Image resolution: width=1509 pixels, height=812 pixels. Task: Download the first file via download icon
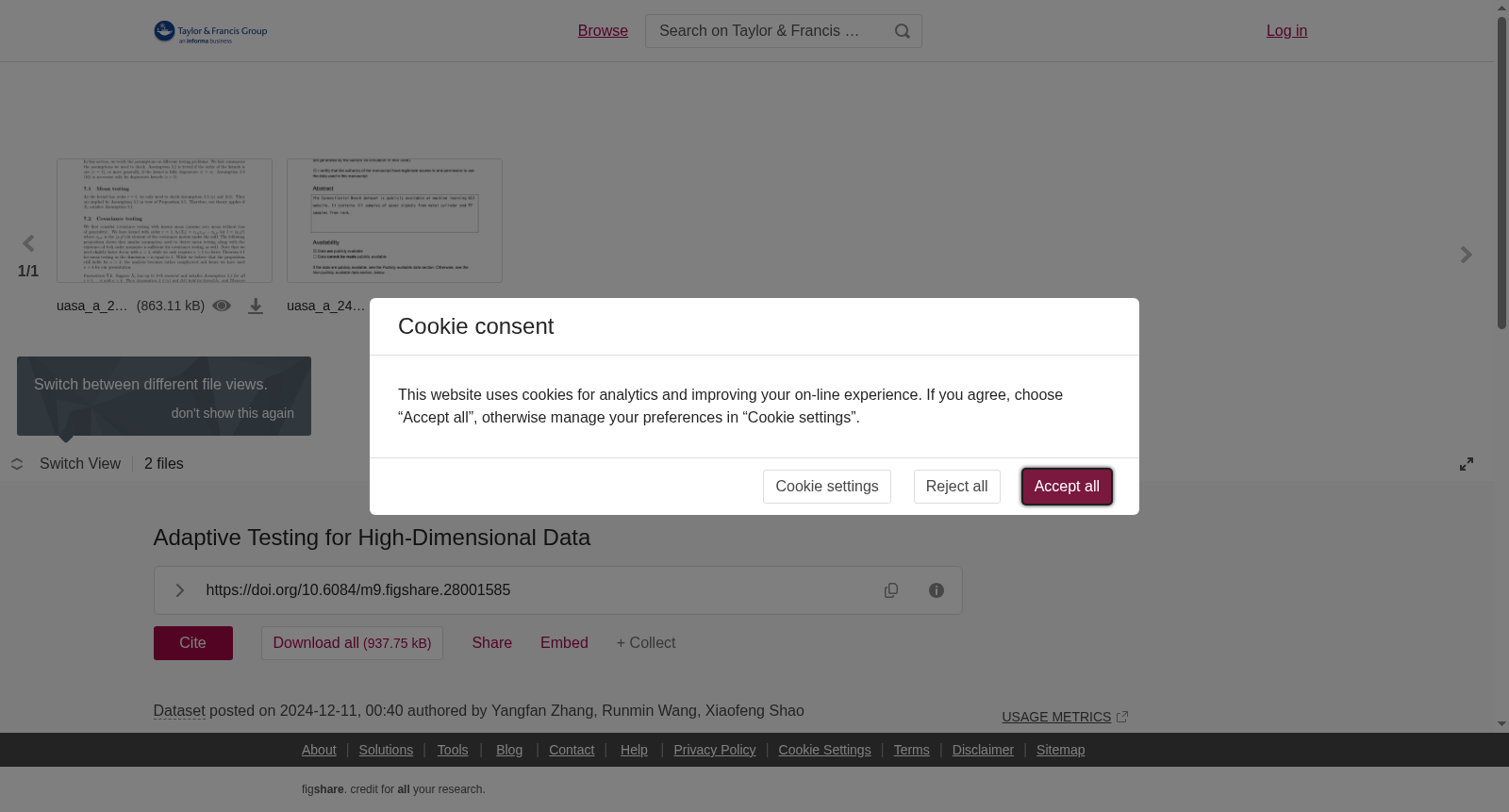[x=256, y=306]
